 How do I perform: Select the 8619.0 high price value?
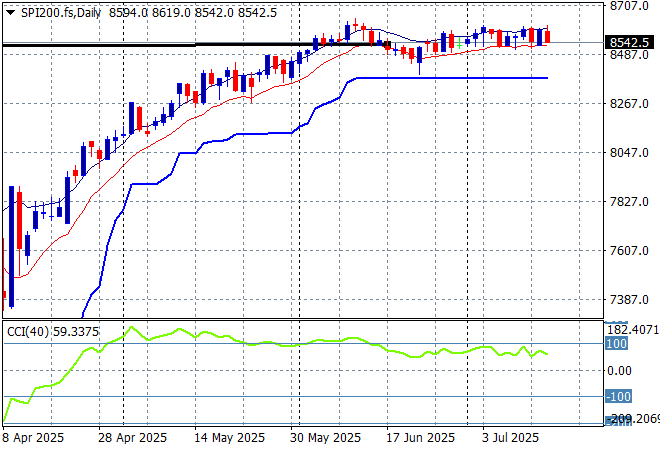[171, 13]
